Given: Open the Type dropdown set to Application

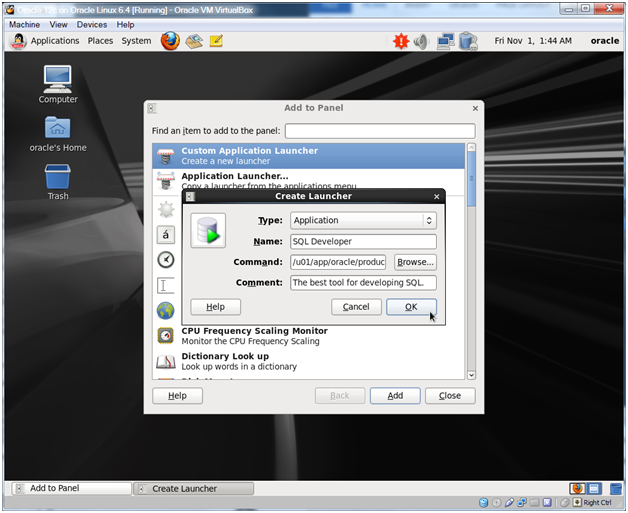Looking at the screenshot, I should point(363,220).
